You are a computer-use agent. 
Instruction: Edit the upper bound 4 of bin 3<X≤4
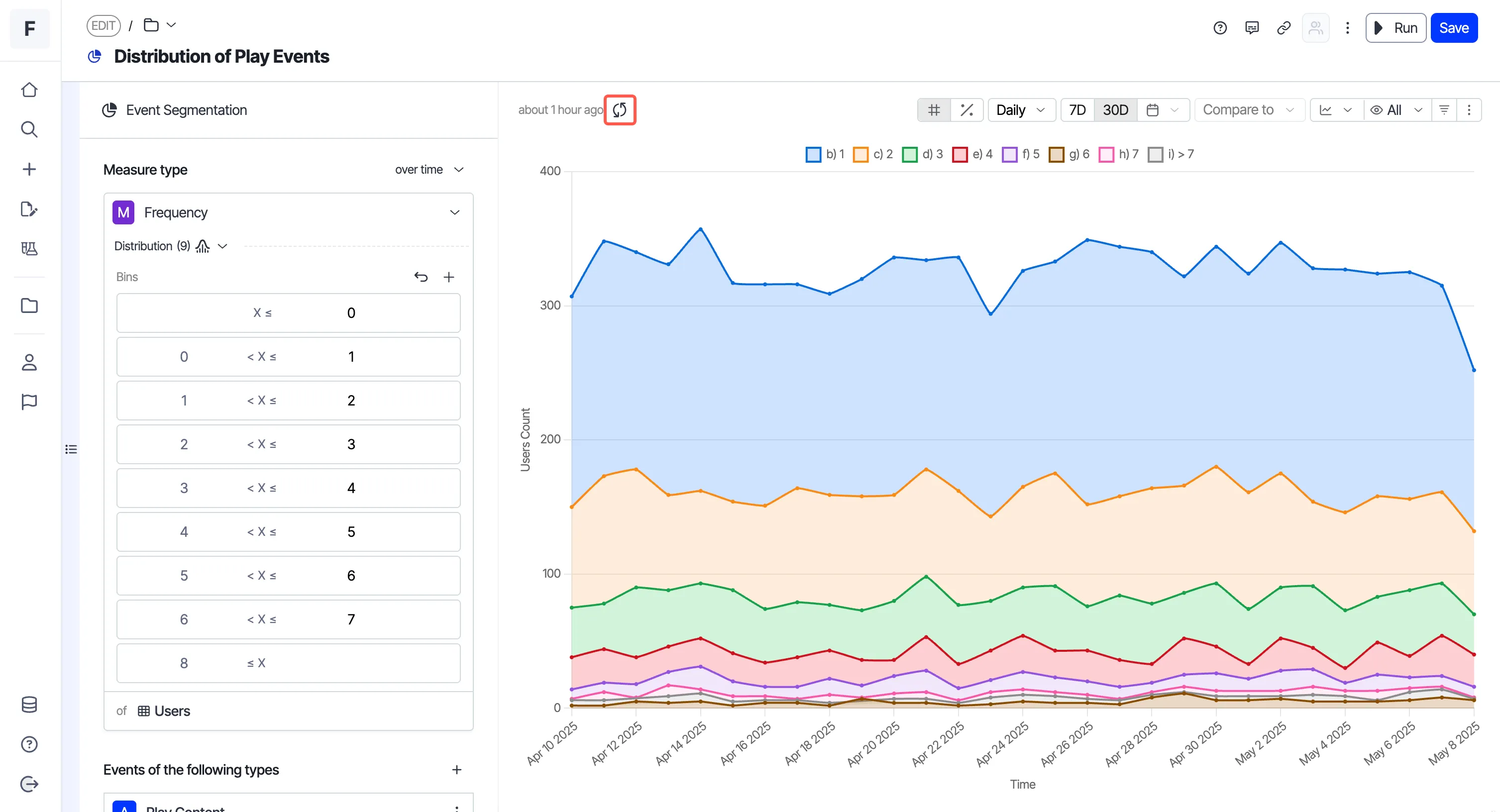pyautogui.click(x=351, y=488)
